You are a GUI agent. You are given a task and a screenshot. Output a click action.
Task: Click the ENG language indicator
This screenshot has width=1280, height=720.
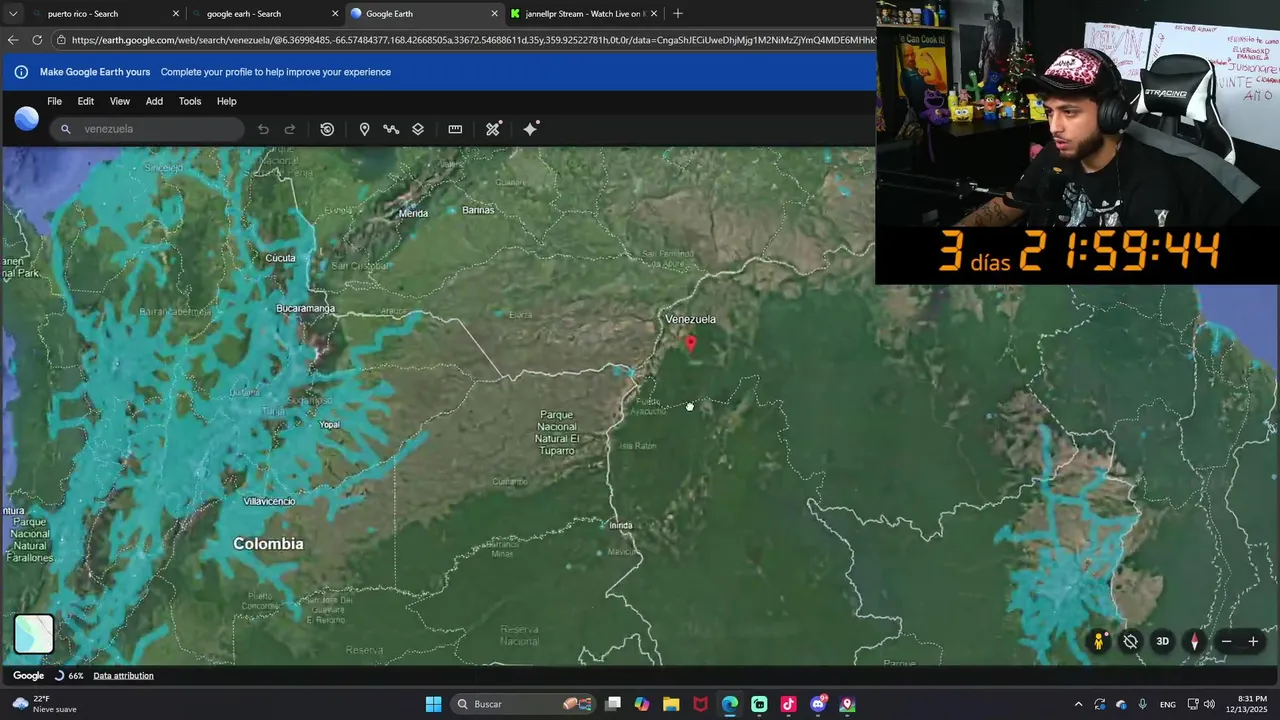click(1168, 704)
